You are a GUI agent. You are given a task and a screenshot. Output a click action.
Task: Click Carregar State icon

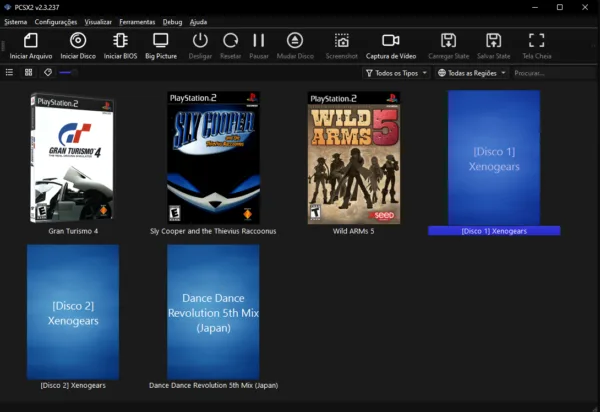pyautogui.click(x=448, y=41)
